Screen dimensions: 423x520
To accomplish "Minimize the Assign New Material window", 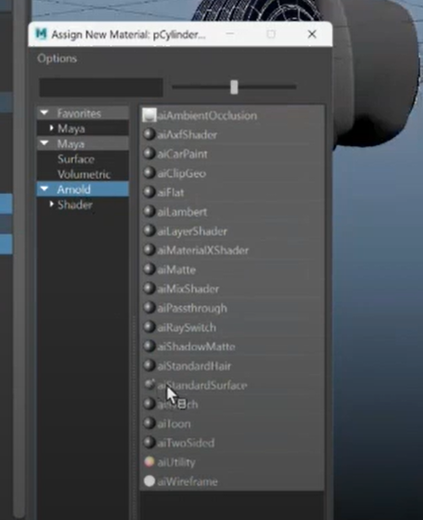I will click(230, 34).
